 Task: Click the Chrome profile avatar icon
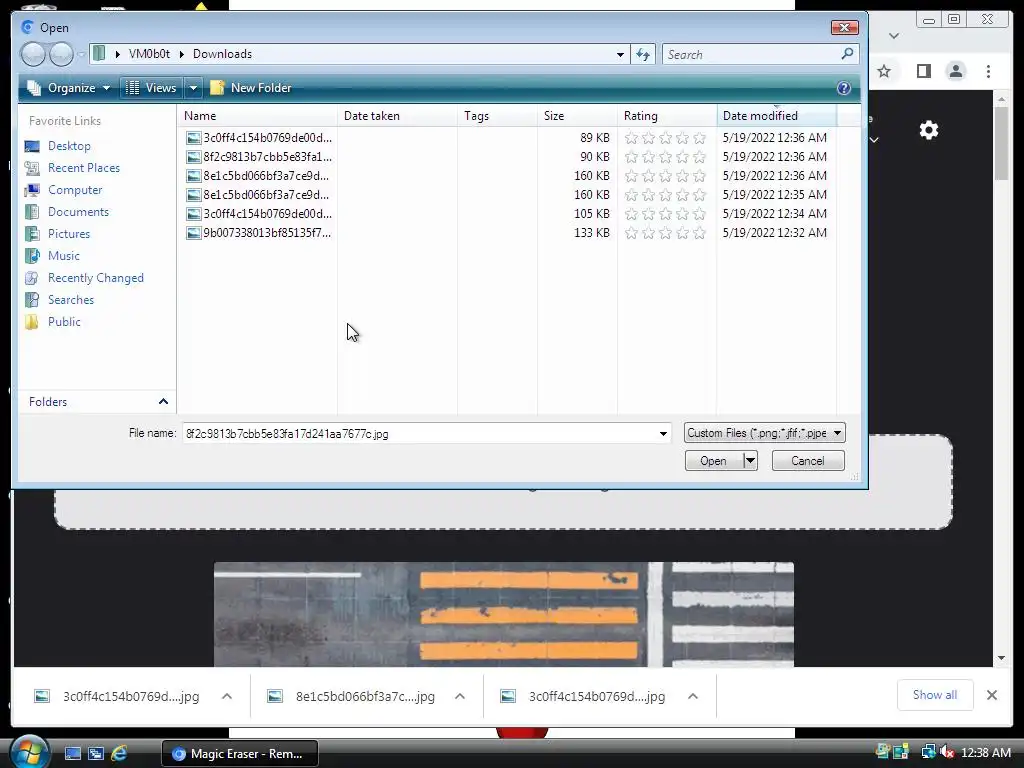click(956, 71)
